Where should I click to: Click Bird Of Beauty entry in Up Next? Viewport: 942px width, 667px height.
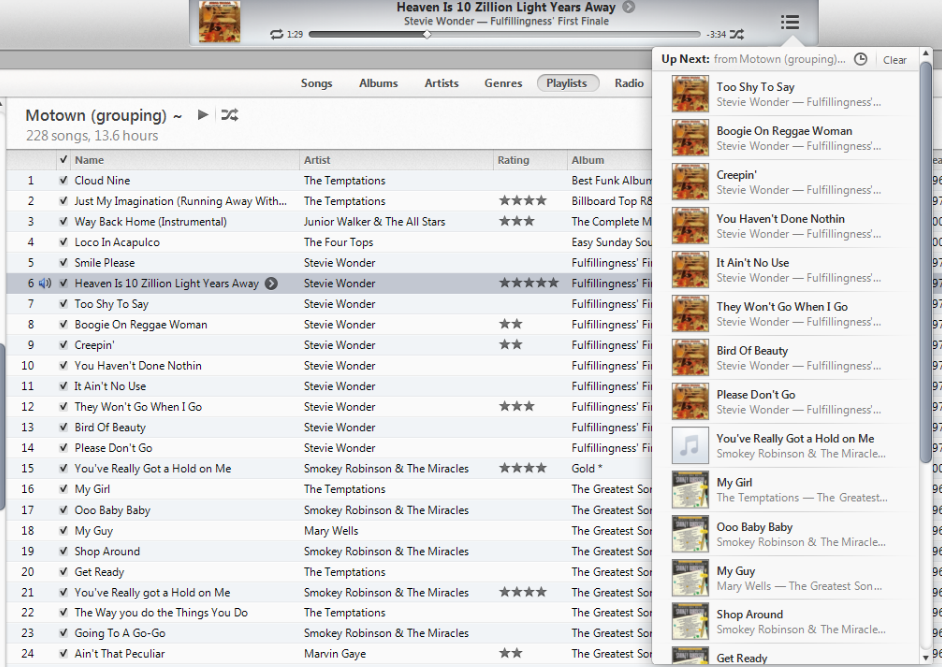[x=786, y=358]
